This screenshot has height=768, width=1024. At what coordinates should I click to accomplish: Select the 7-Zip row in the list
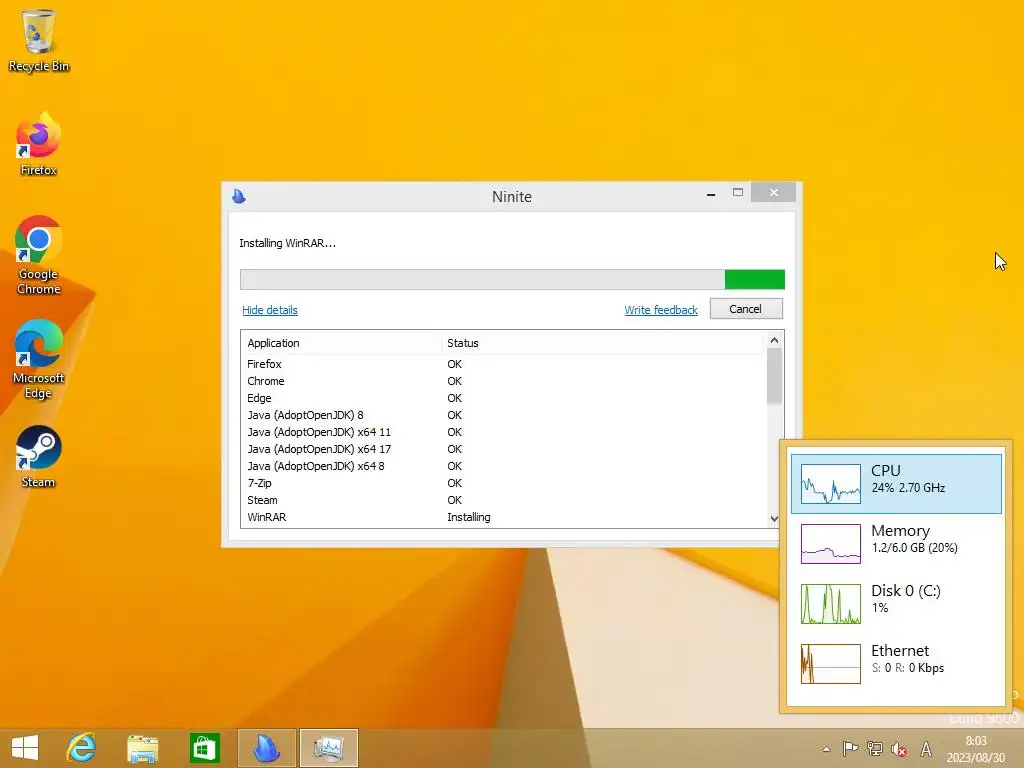[x=503, y=483]
